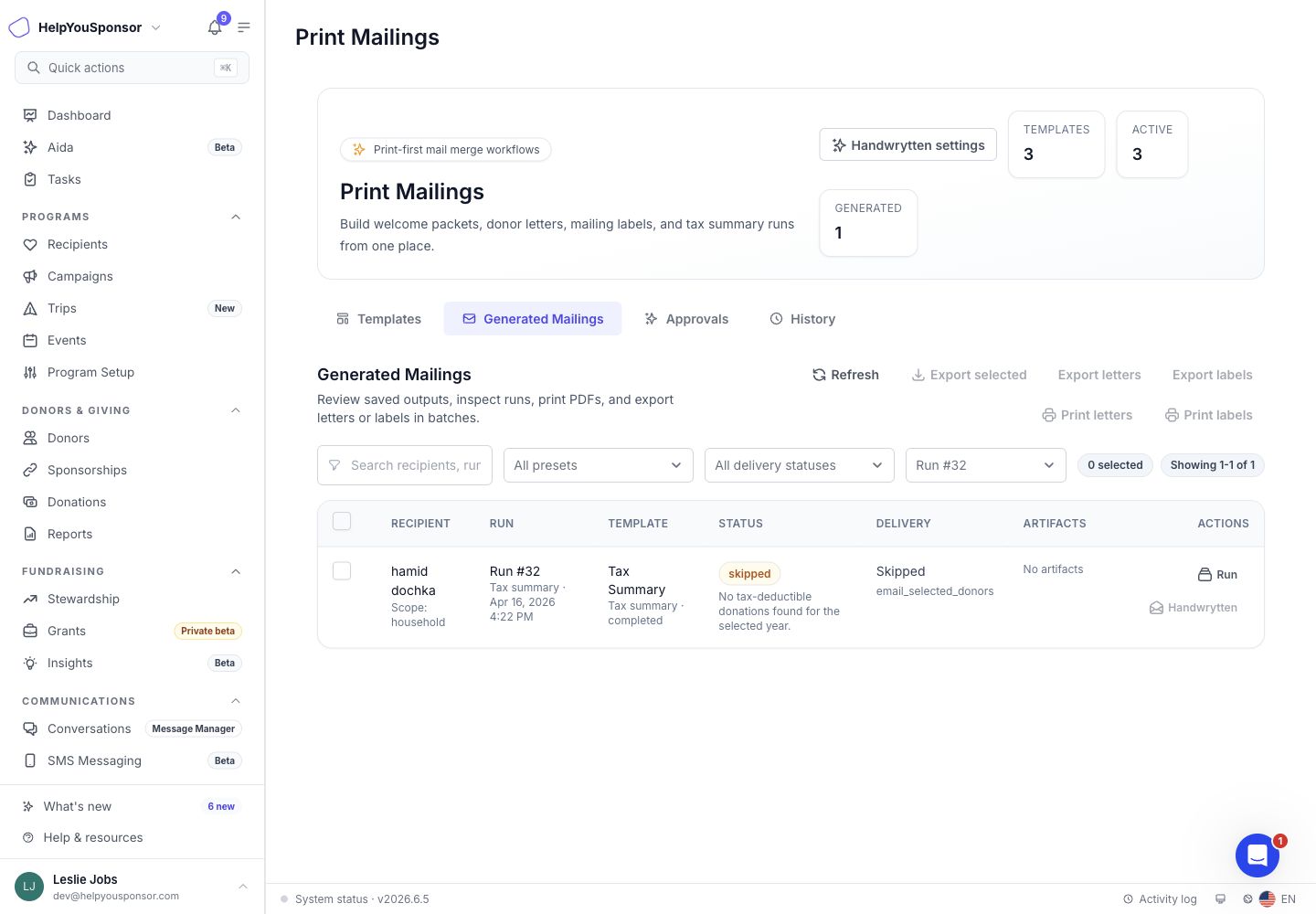Open Sponsorships page
Viewport: 1316px width, 914px height.
[x=132, y=470]
